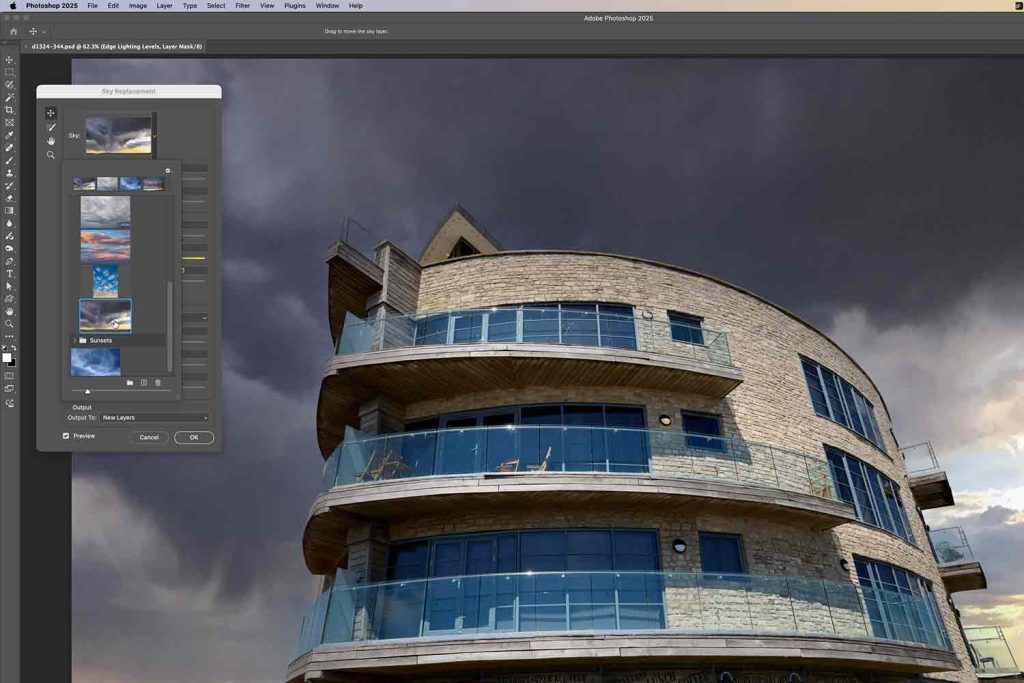Select the Sky Brush tool in dialog
The height and width of the screenshot is (683, 1024).
click(50, 127)
